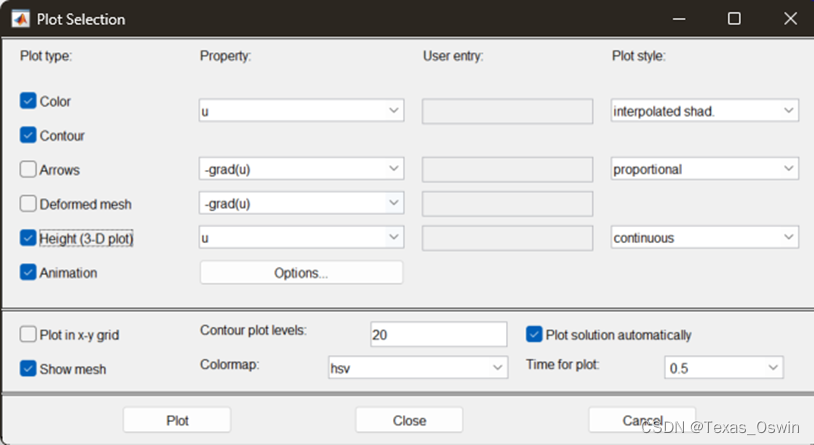Click the Contour plot levels: label

(253, 330)
